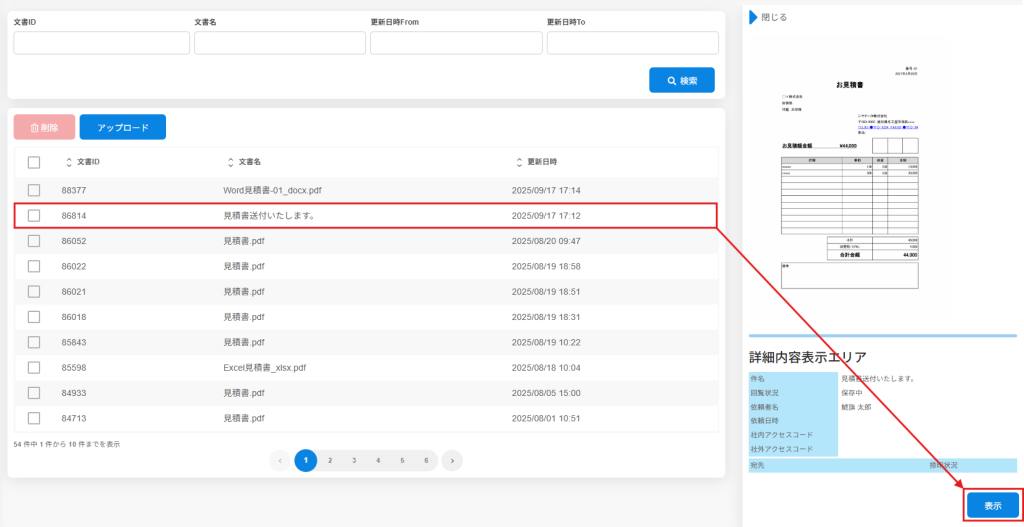
Task: Click the blue 検索 search button
Action: click(x=681, y=80)
